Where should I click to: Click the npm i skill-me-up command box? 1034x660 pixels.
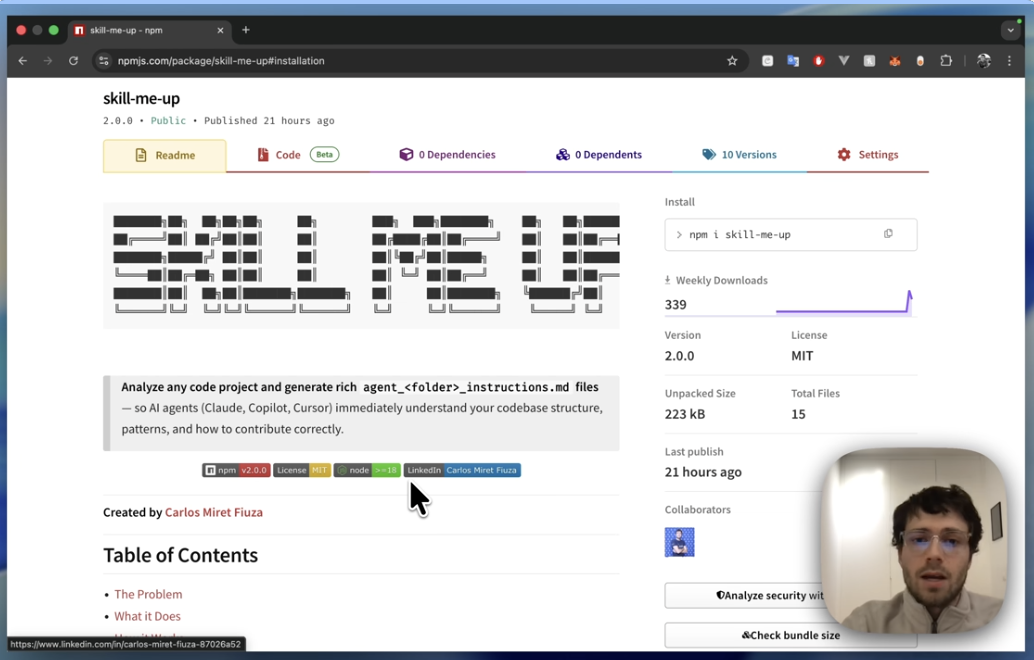point(791,235)
